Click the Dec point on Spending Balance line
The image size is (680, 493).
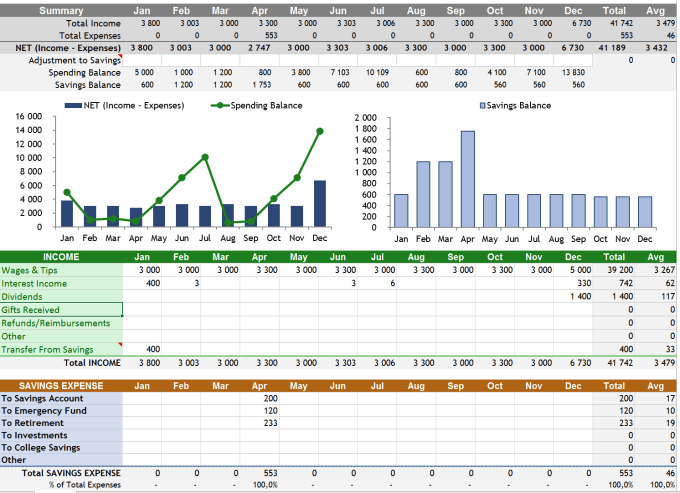tap(320, 131)
